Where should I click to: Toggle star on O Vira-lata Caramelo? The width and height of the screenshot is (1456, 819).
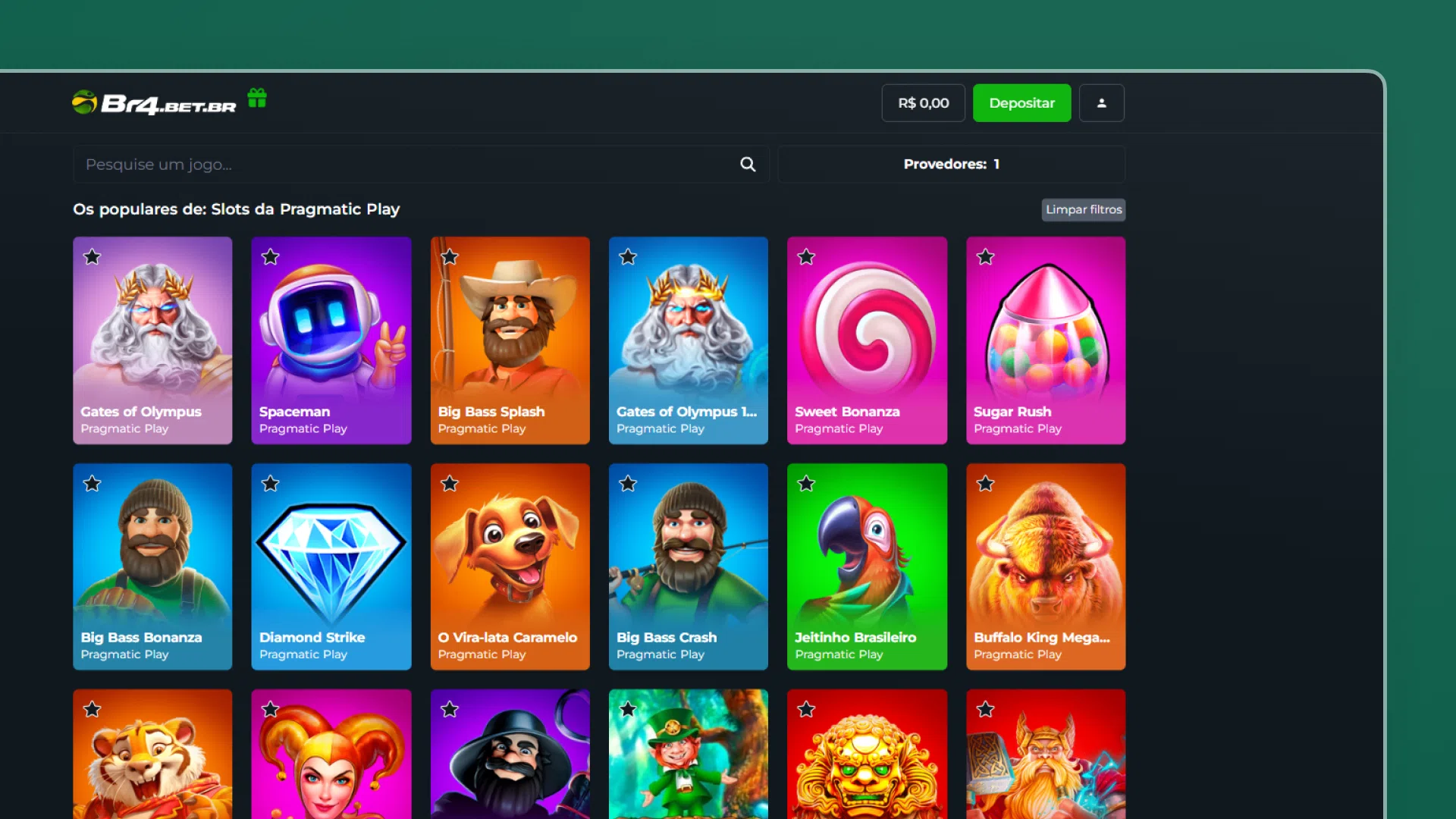450,484
